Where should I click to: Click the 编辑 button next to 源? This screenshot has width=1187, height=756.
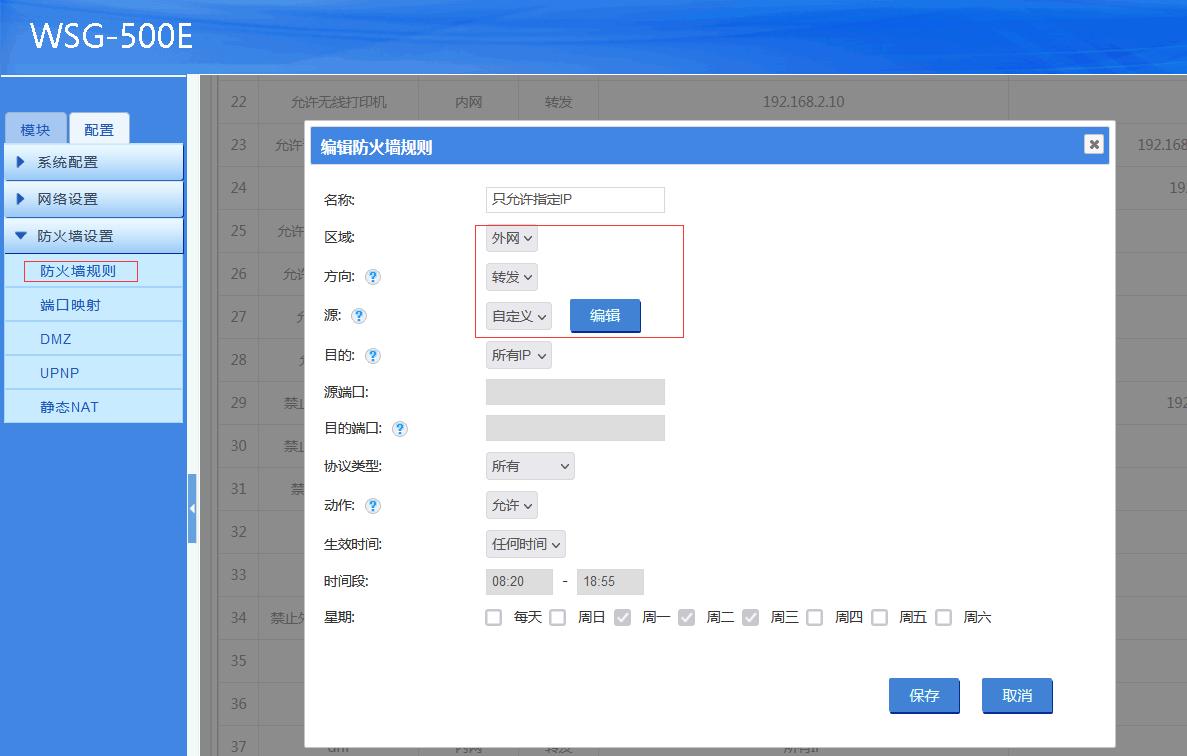[605, 315]
